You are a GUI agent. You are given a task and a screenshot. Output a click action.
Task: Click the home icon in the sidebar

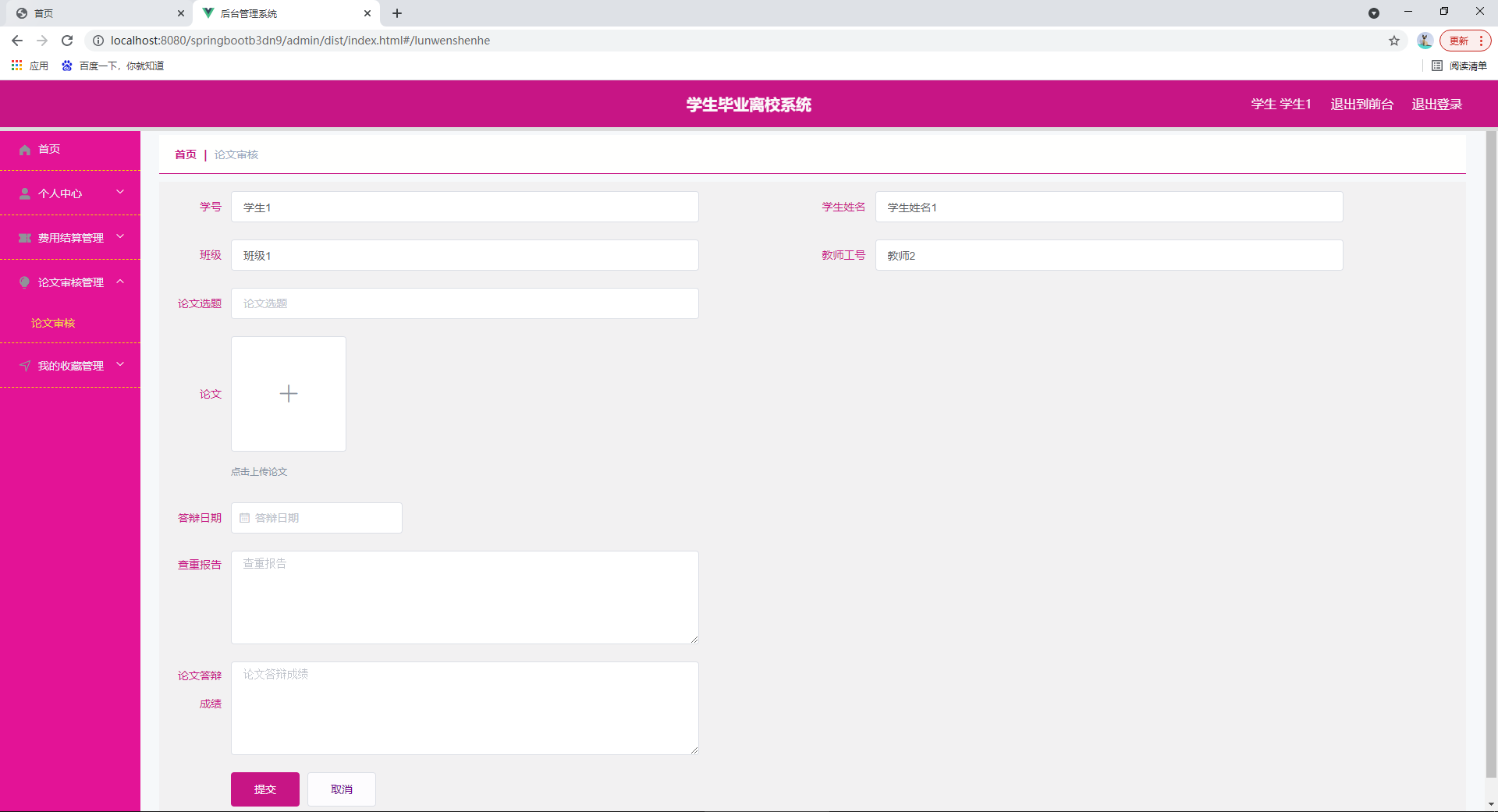click(25, 150)
